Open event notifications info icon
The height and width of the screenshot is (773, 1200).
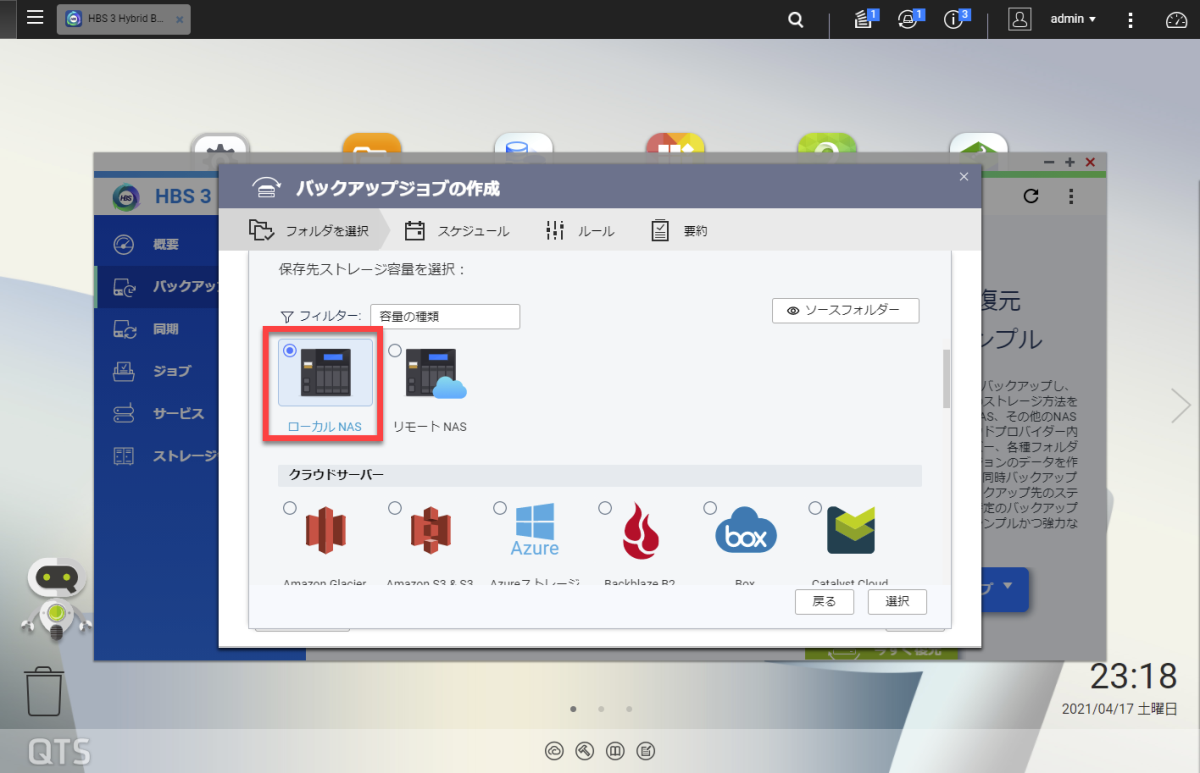tap(955, 19)
